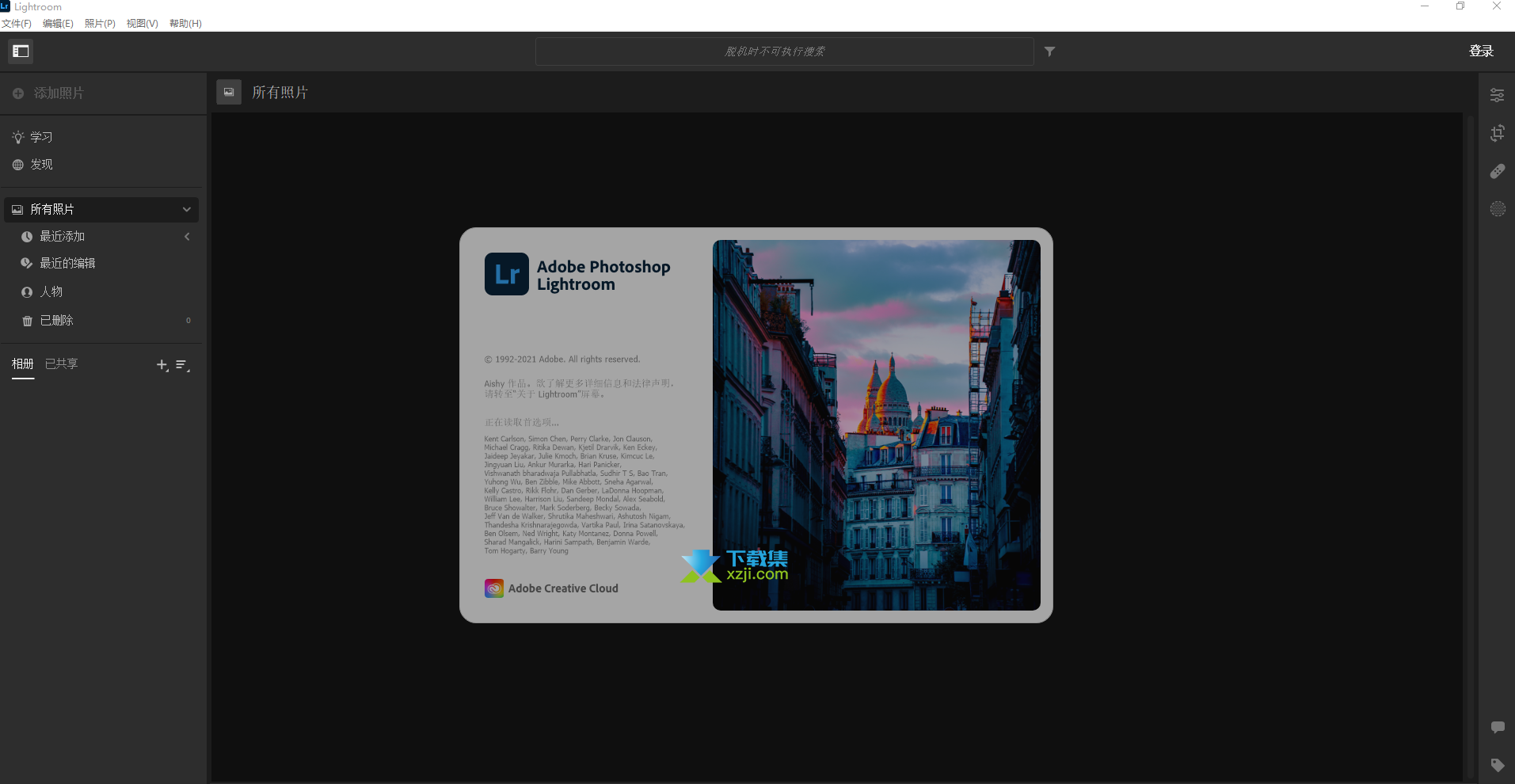
Task: Switch to the 相册 tab
Action: [x=23, y=364]
